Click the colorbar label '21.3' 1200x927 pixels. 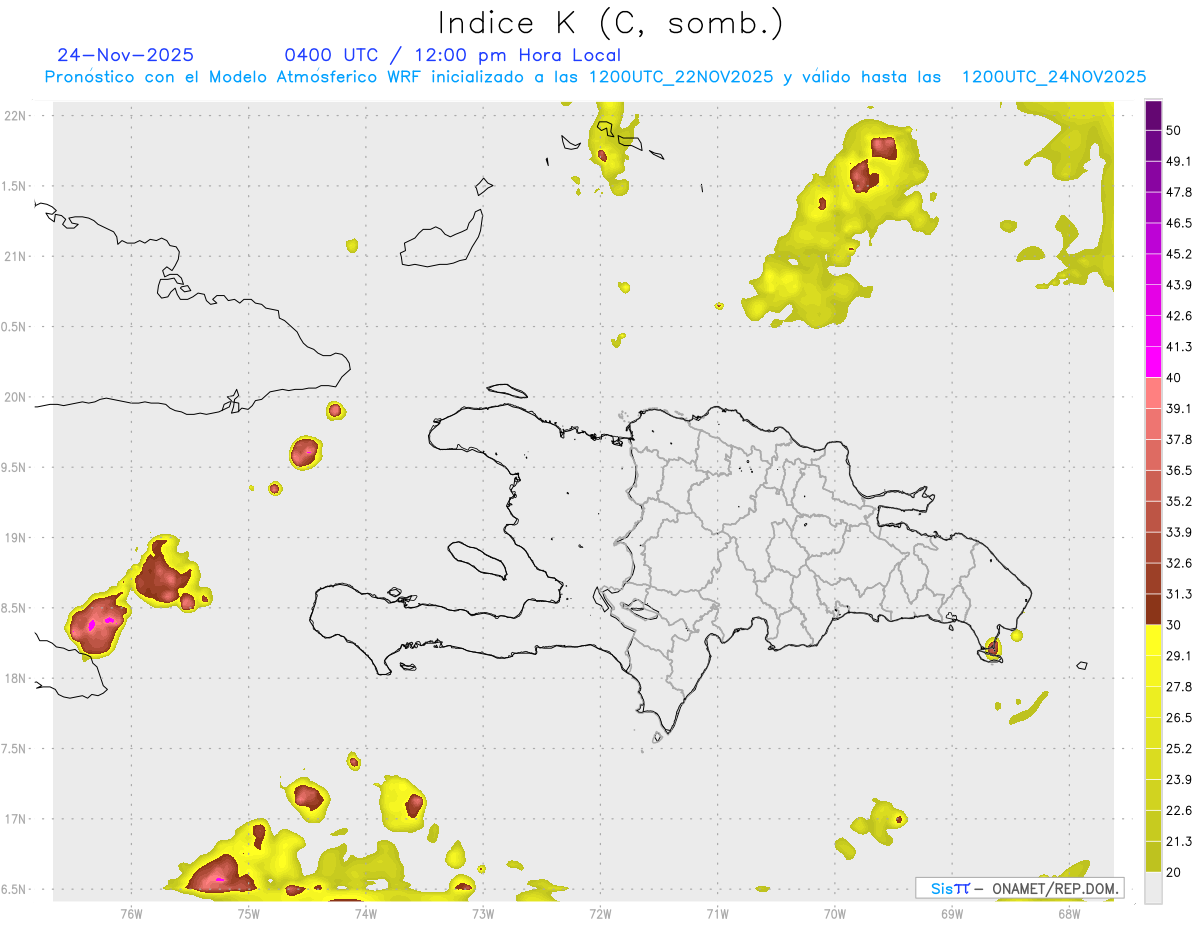tap(1179, 841)
